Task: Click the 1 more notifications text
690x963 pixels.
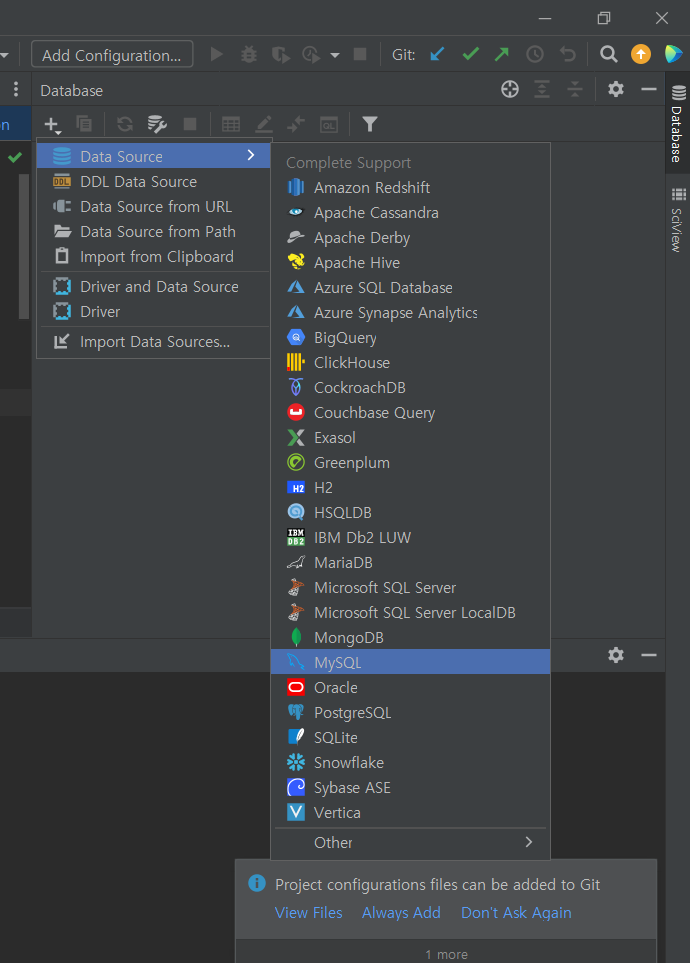Action: coord(447,954)
